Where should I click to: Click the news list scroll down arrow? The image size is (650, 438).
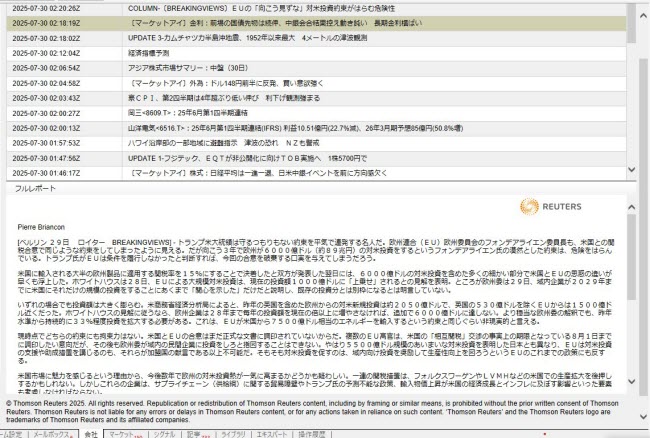coord(631,169)
